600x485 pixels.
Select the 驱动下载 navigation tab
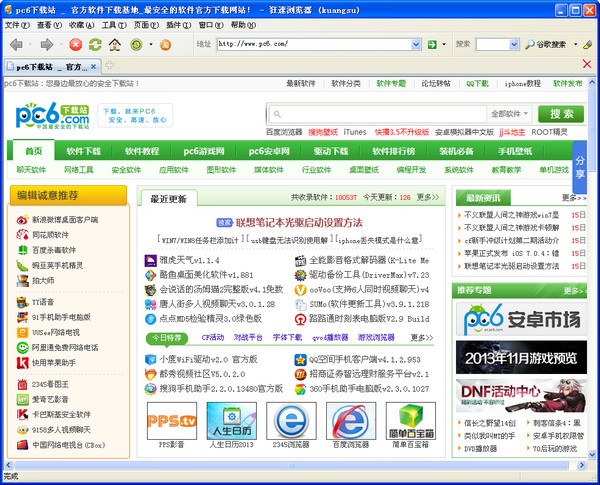click(331, 151)
